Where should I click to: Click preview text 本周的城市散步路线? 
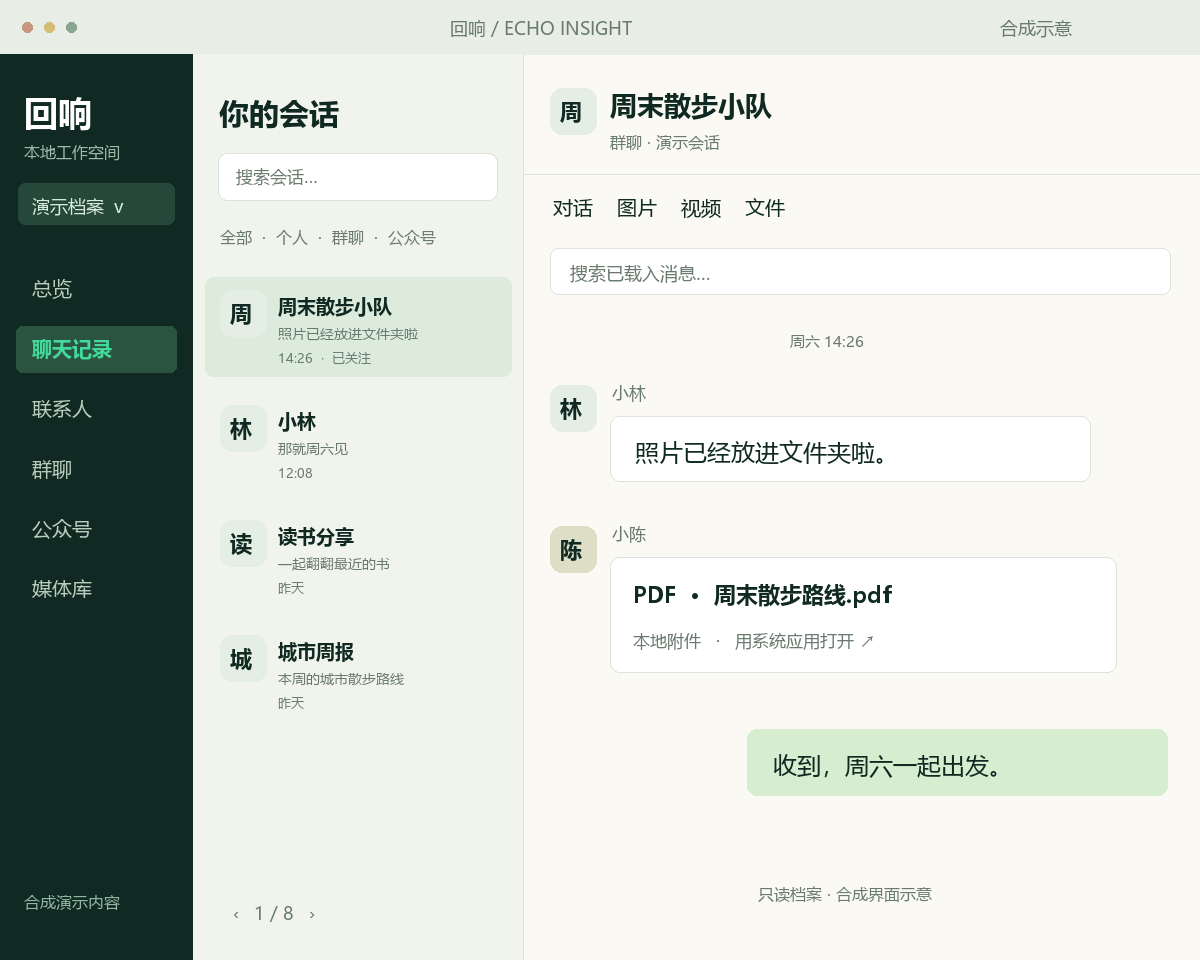pyautogui.click(x=341, y=679)
